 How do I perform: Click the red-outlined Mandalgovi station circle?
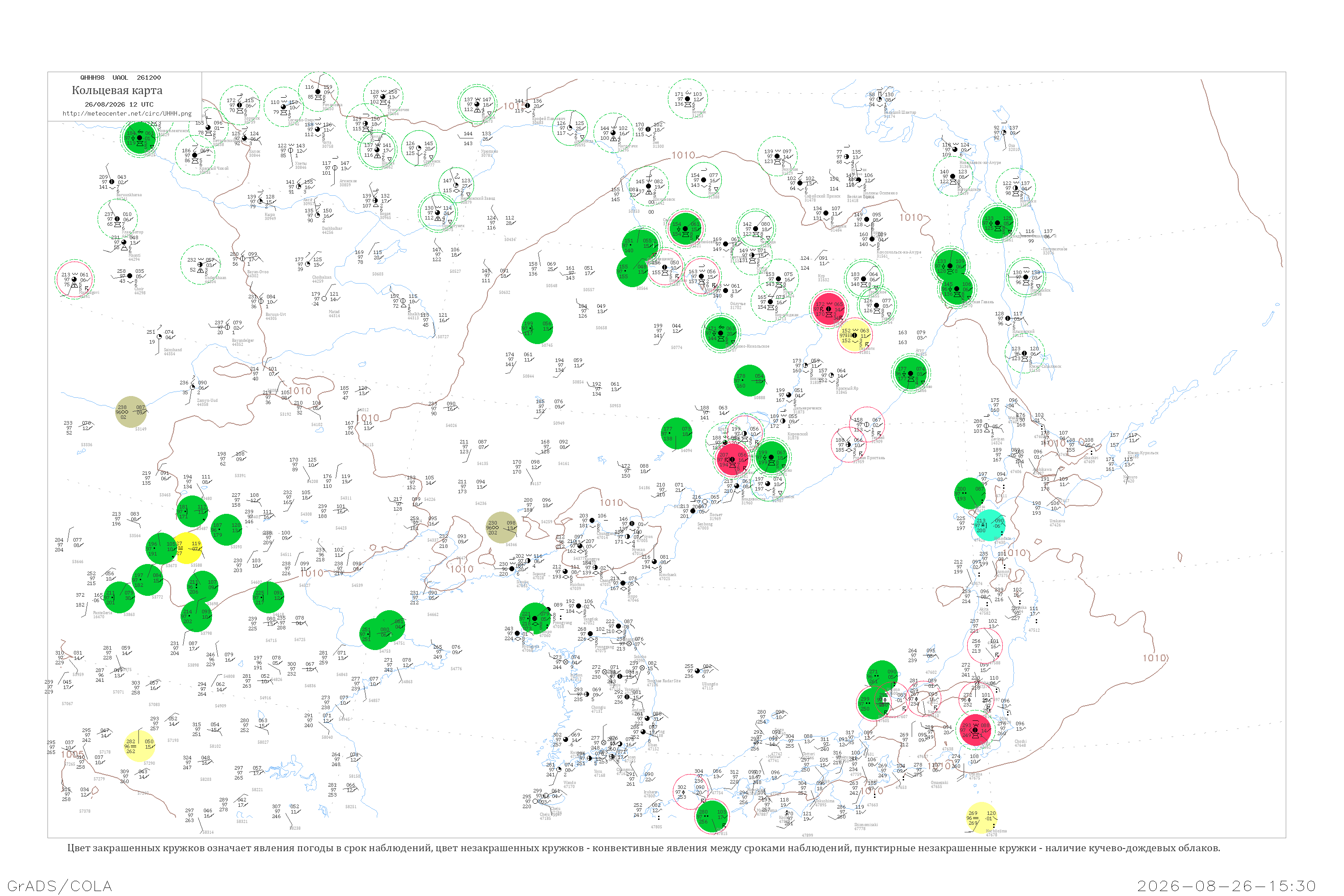pyautogui.click(x=75, y=279)
